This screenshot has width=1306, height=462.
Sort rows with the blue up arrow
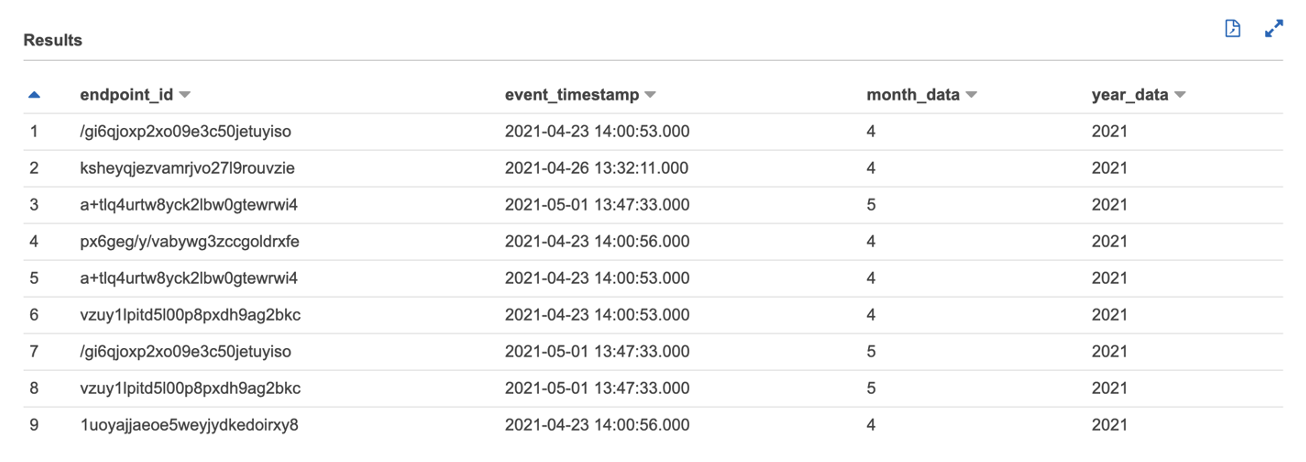[34, 95]
